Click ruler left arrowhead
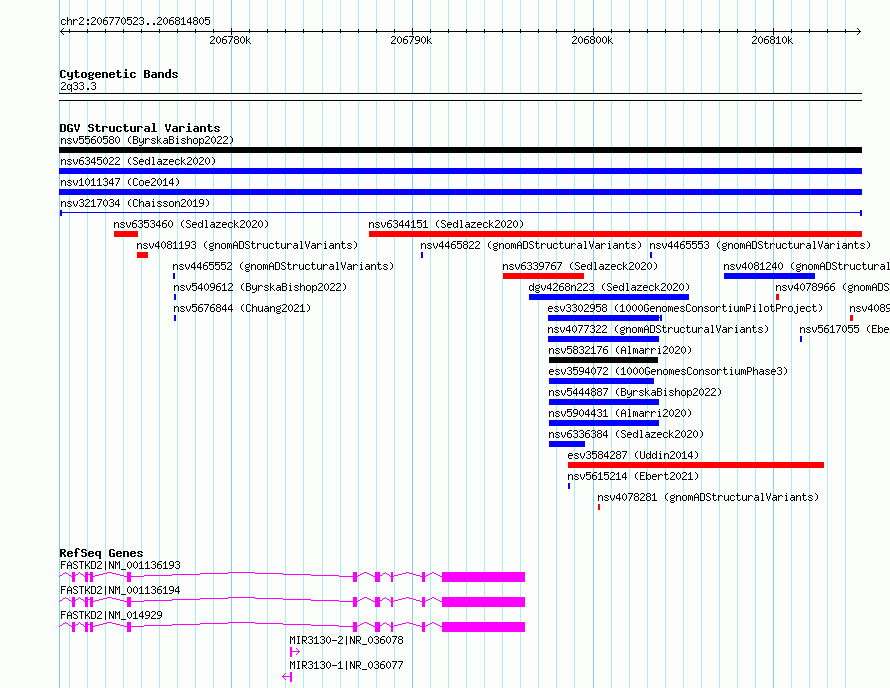The image size is (890, 688). pos(62,32)
